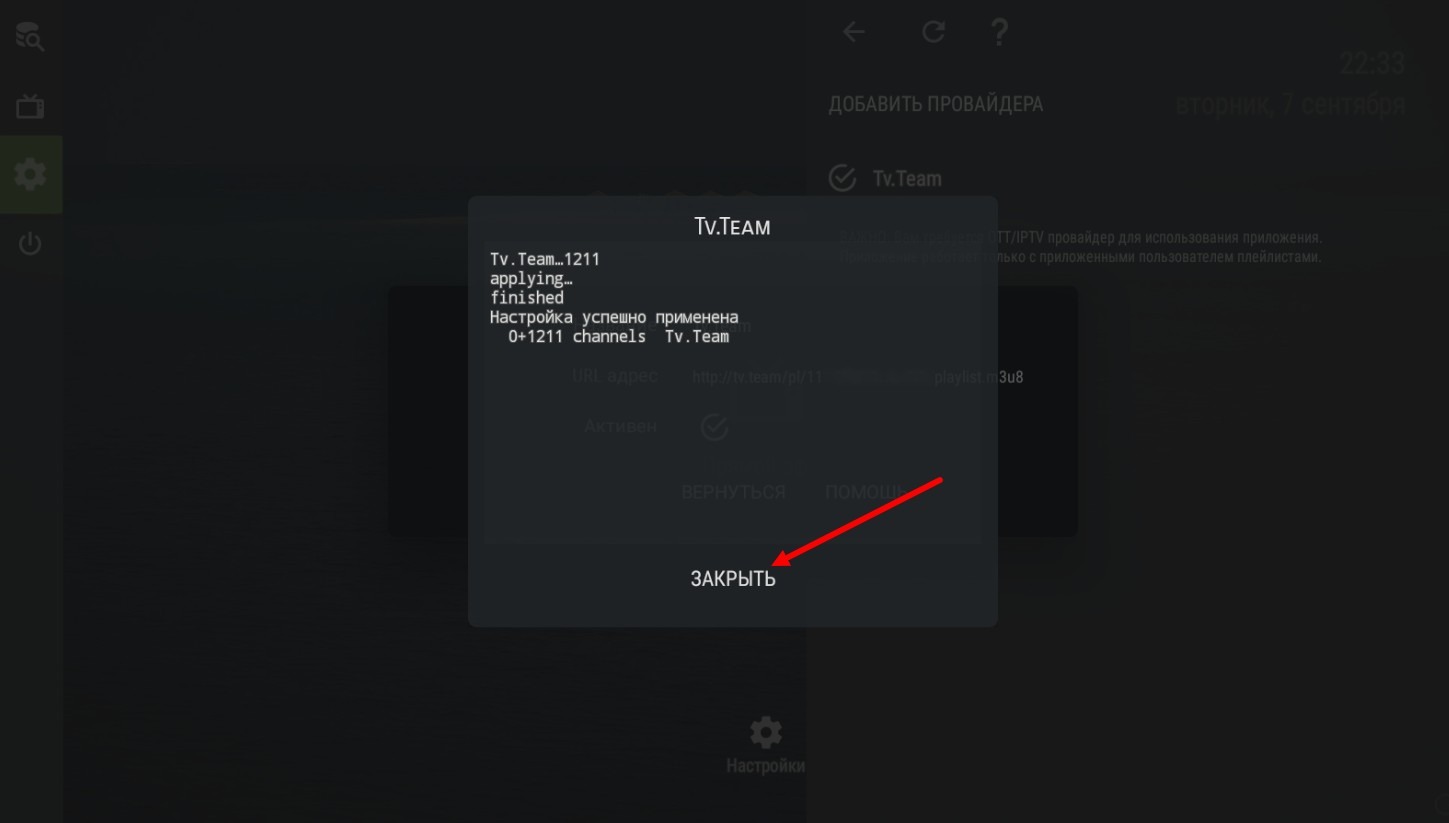
Task: Open the channel search icon in sidebar
Action: 30,37
